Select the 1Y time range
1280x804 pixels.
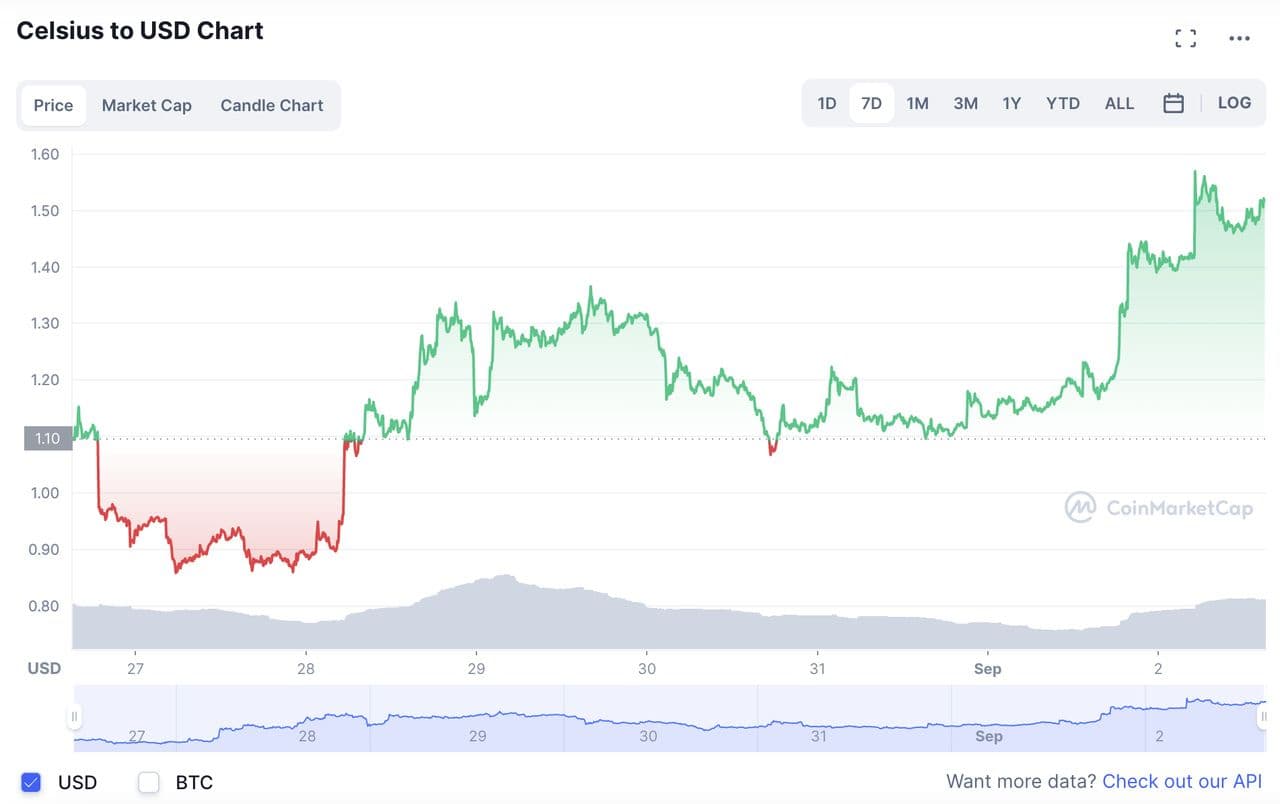coord(1012,103)
